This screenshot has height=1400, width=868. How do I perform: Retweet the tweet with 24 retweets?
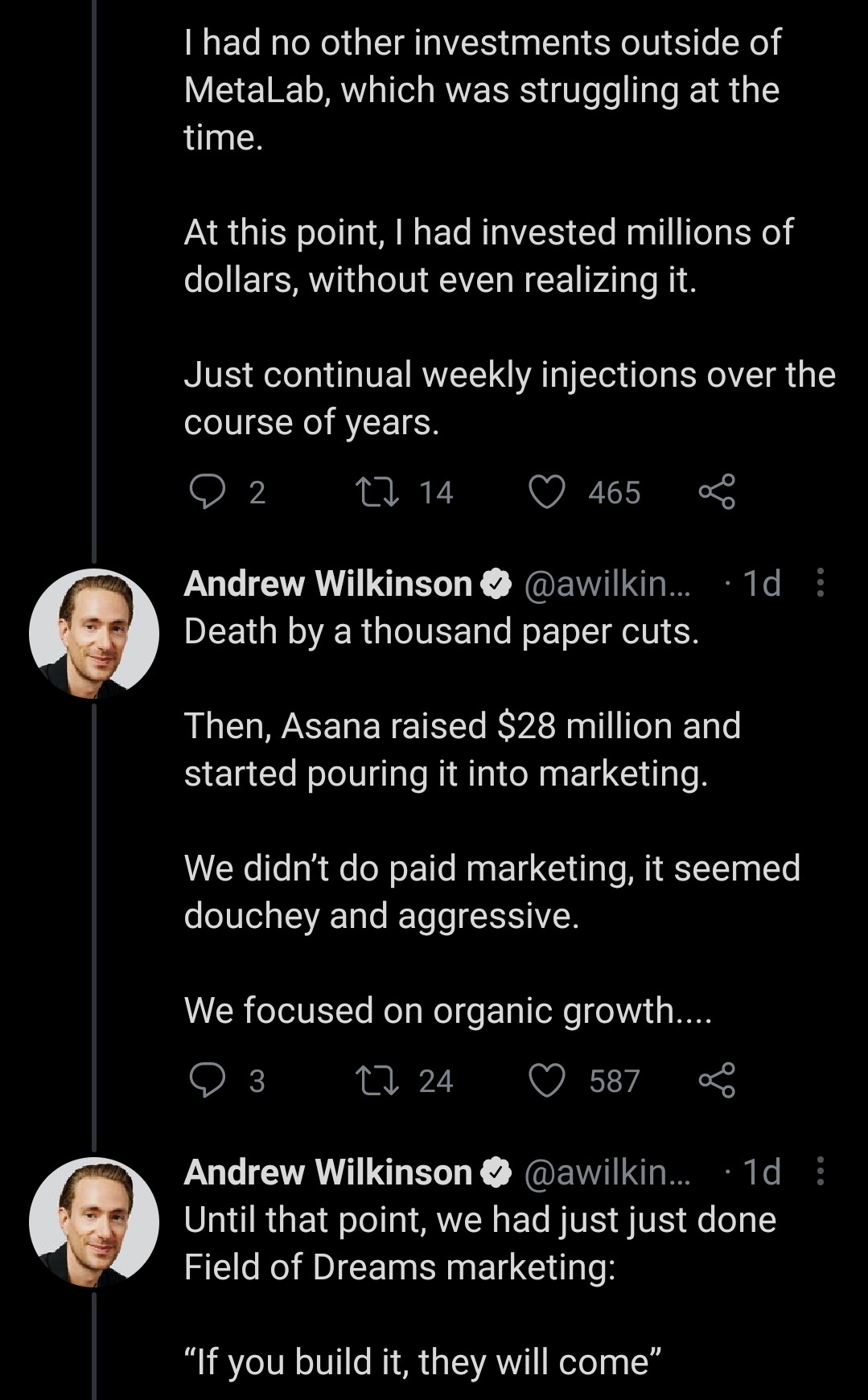pyautogui.click(x=377, y=1081)
